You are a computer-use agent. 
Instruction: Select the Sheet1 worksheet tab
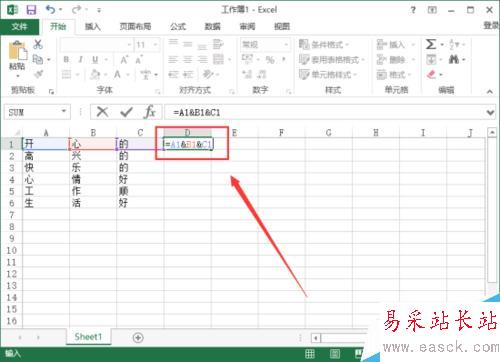pyautogui.click(x=88, y=337)
